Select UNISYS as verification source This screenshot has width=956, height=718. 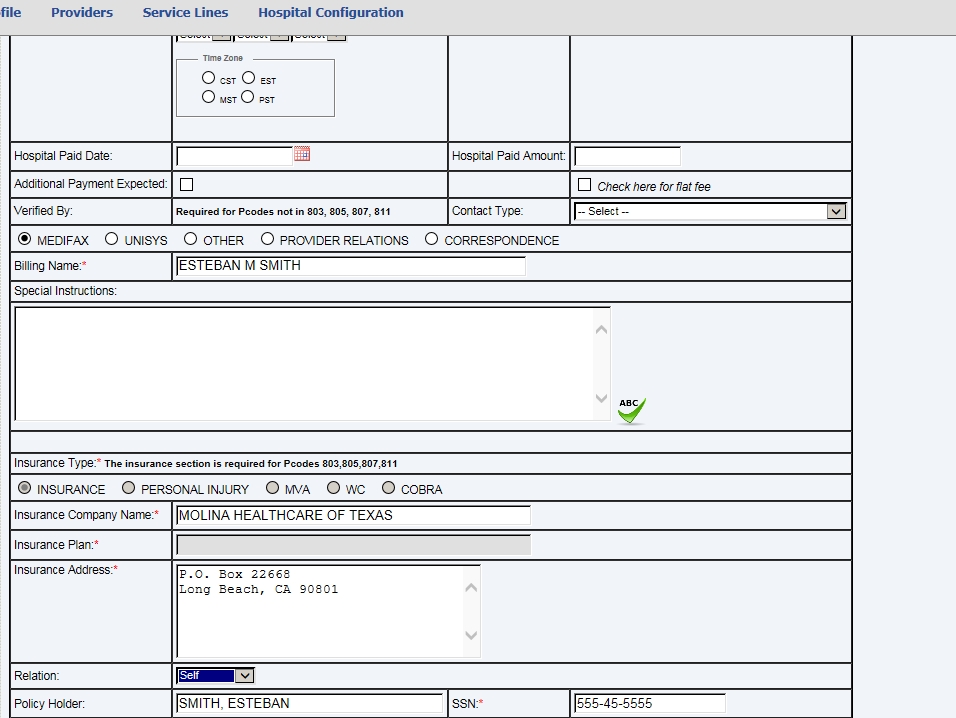112,239
